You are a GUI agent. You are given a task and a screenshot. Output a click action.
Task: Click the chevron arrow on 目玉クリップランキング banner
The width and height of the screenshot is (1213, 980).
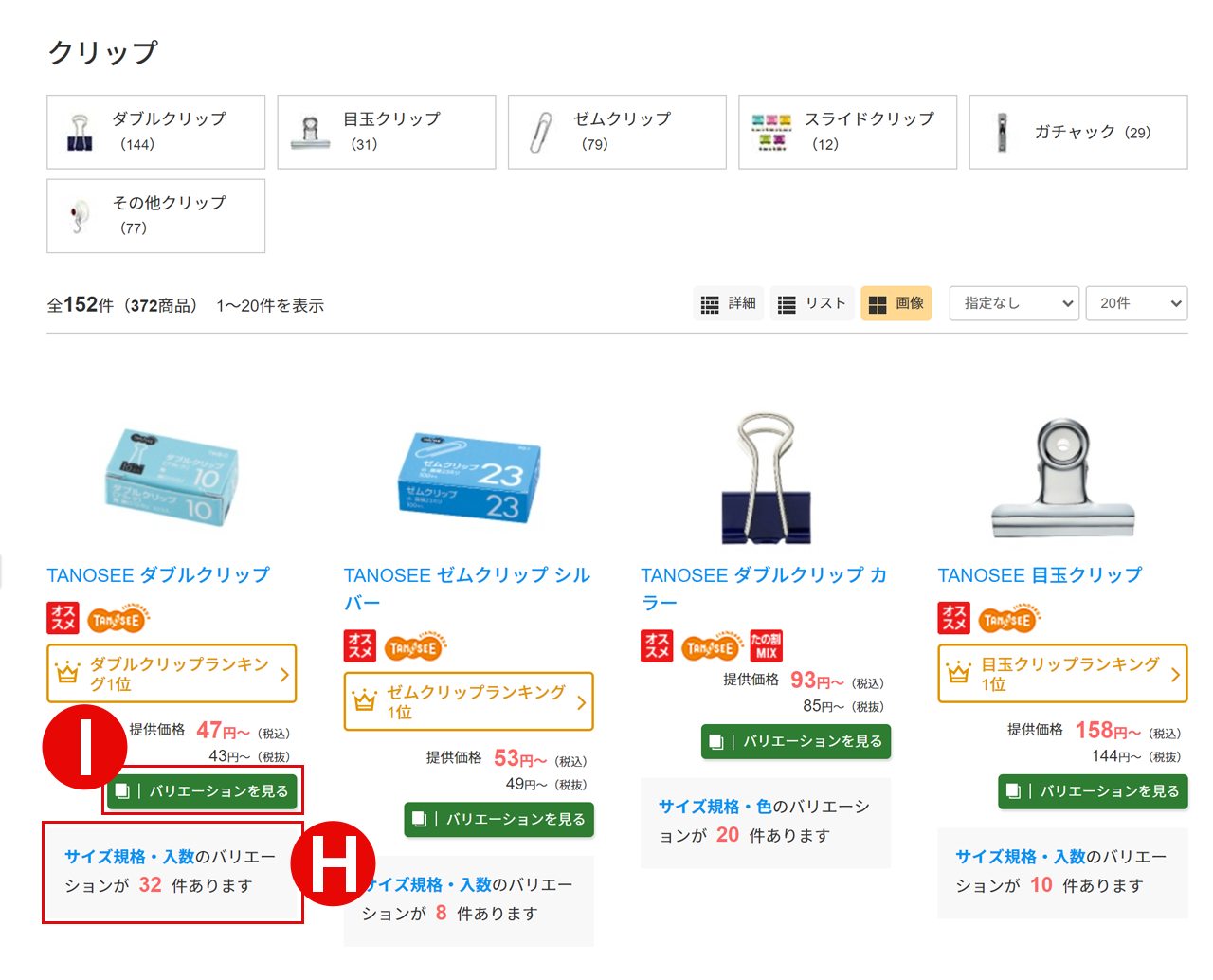click(1175, 675)
